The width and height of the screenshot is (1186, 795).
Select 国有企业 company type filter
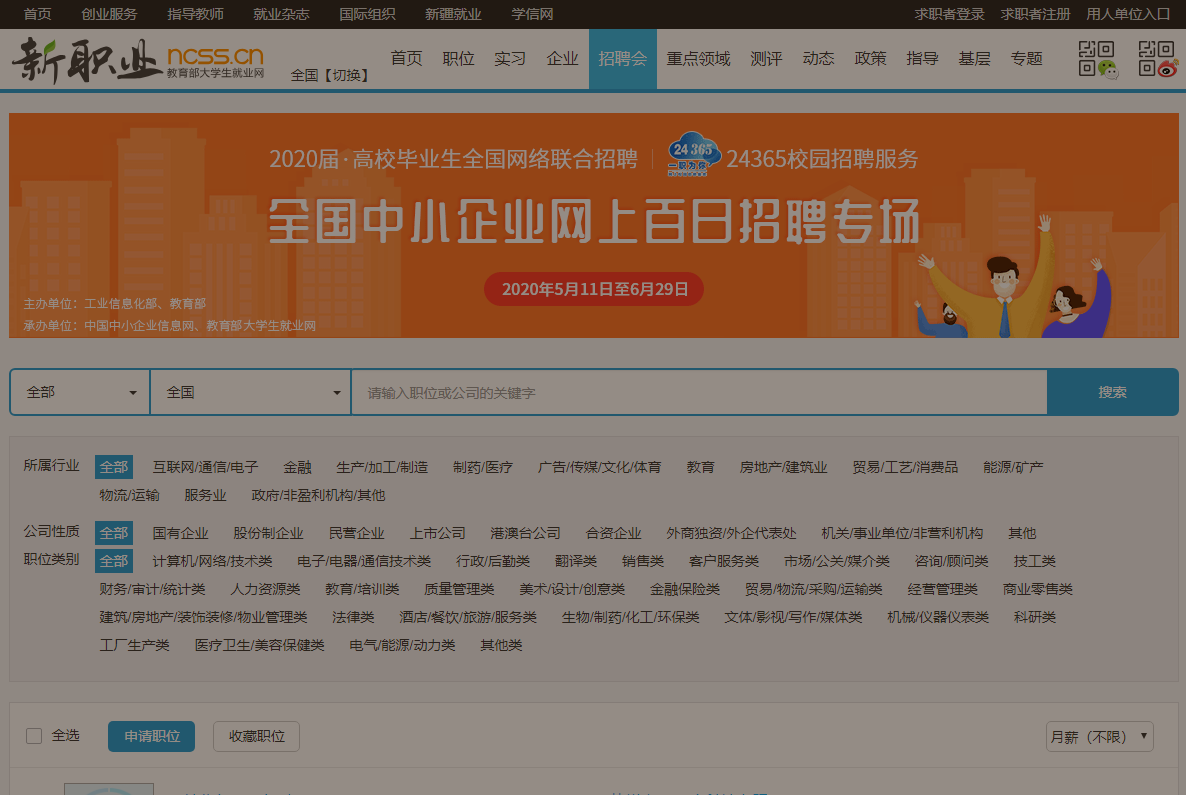pyautogui.click(x=180, y=533)
